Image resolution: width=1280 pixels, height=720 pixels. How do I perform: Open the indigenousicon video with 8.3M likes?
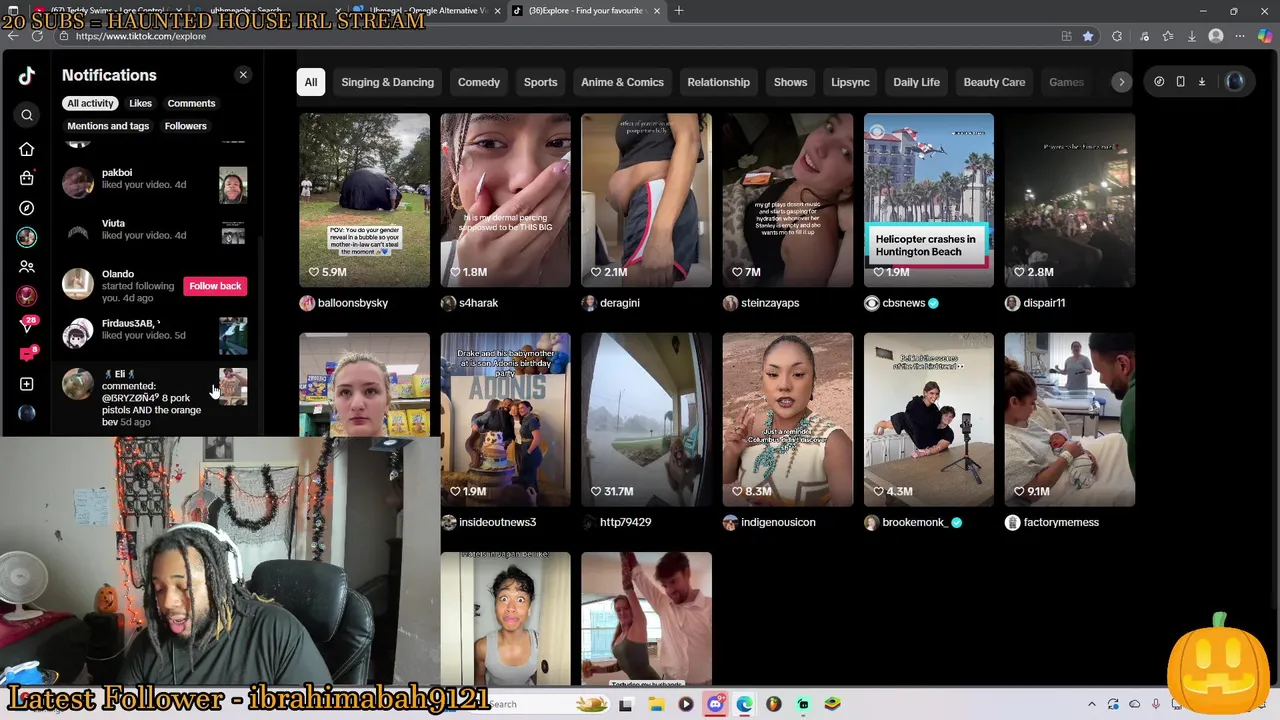pyautogui.click(x=788, y=420)
